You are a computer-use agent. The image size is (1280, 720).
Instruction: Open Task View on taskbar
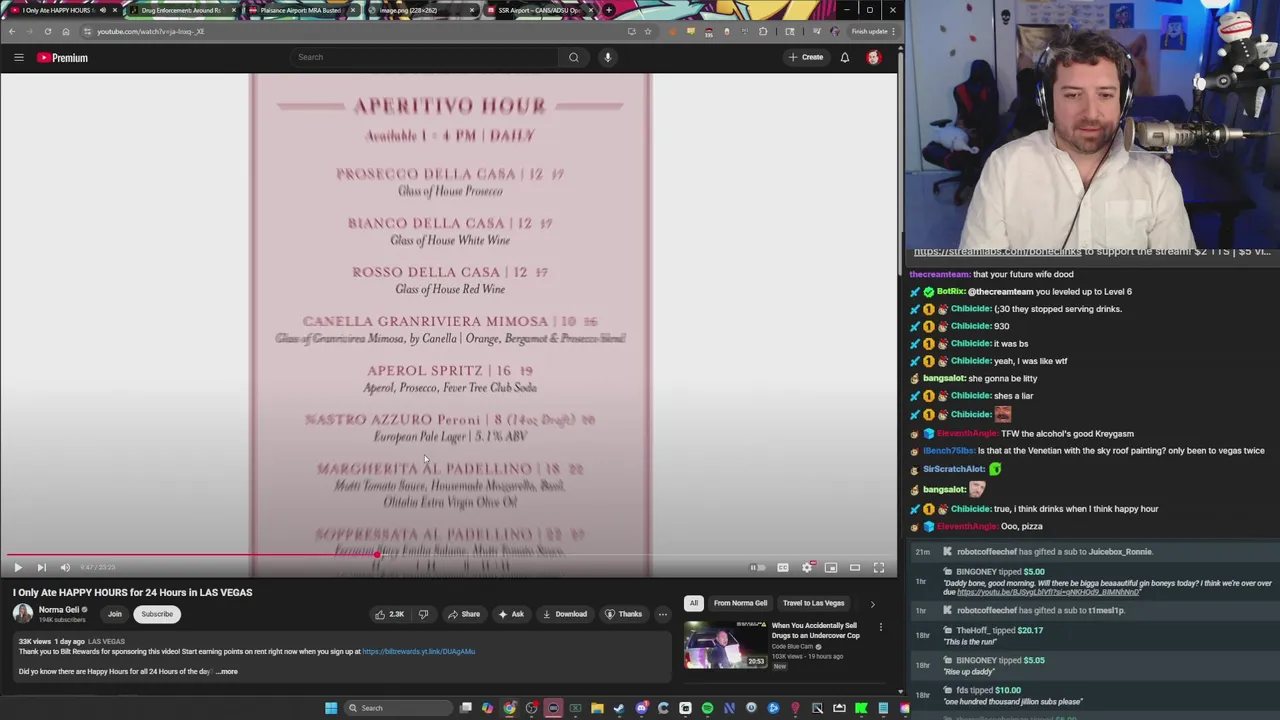[x=466, y=708]
